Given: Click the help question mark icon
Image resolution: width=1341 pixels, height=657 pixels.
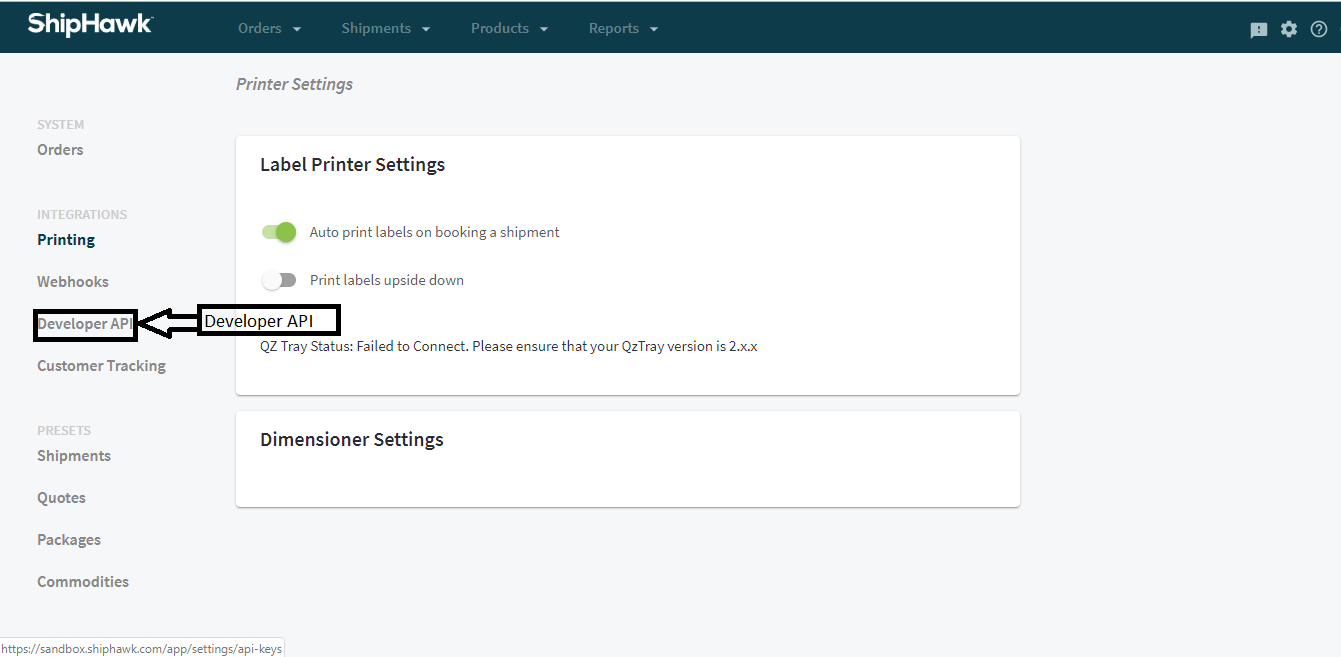Looking at the screenshot, I should click(1318, 28).
